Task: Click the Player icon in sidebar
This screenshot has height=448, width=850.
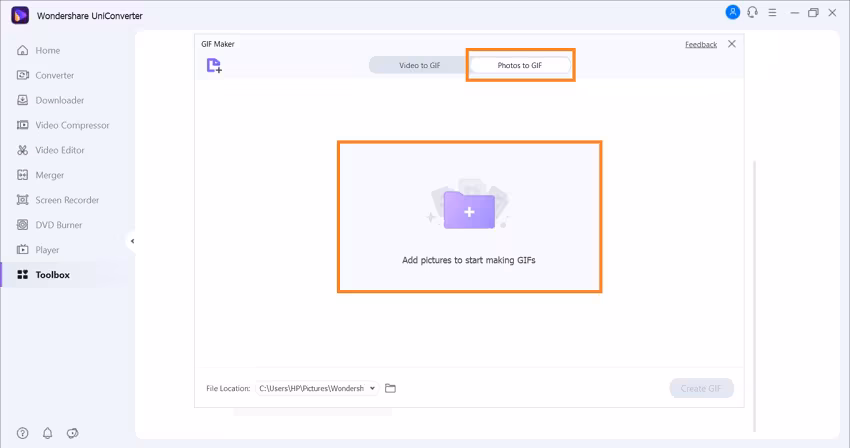Action: click(x=22, y=250)
